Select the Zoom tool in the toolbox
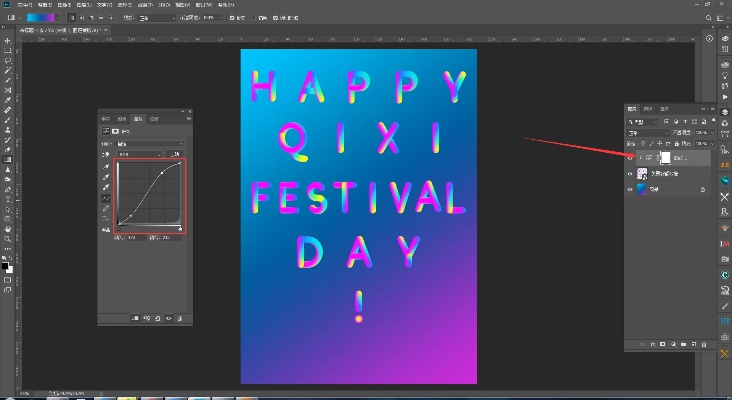732x400 pixels. click(x=7, y=239)
